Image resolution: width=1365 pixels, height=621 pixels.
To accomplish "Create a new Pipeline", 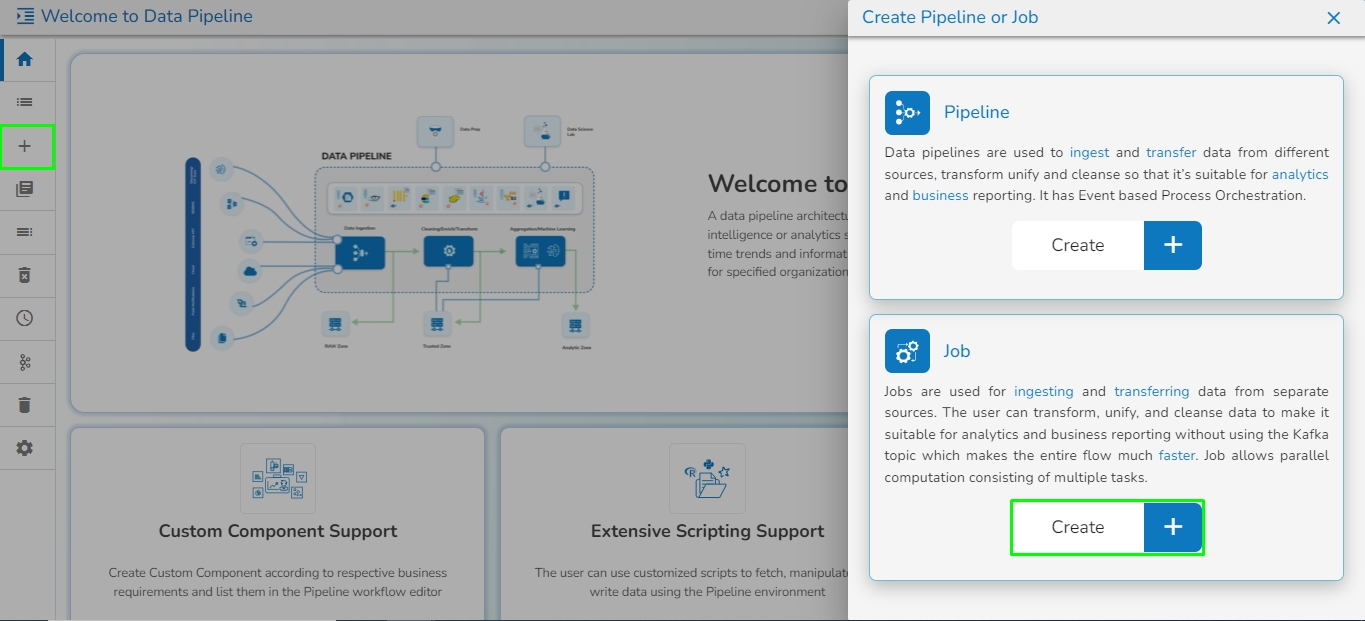I will [1107, 245].
